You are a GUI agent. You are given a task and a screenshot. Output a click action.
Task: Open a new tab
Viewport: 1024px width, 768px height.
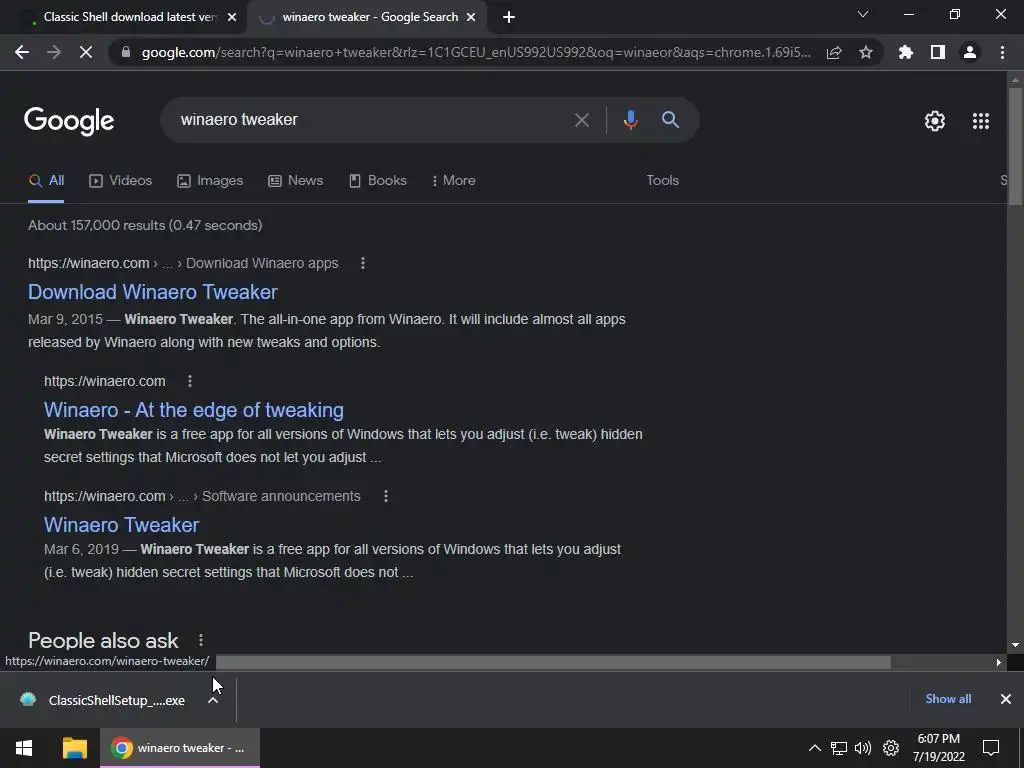click(x=509, y=18)
